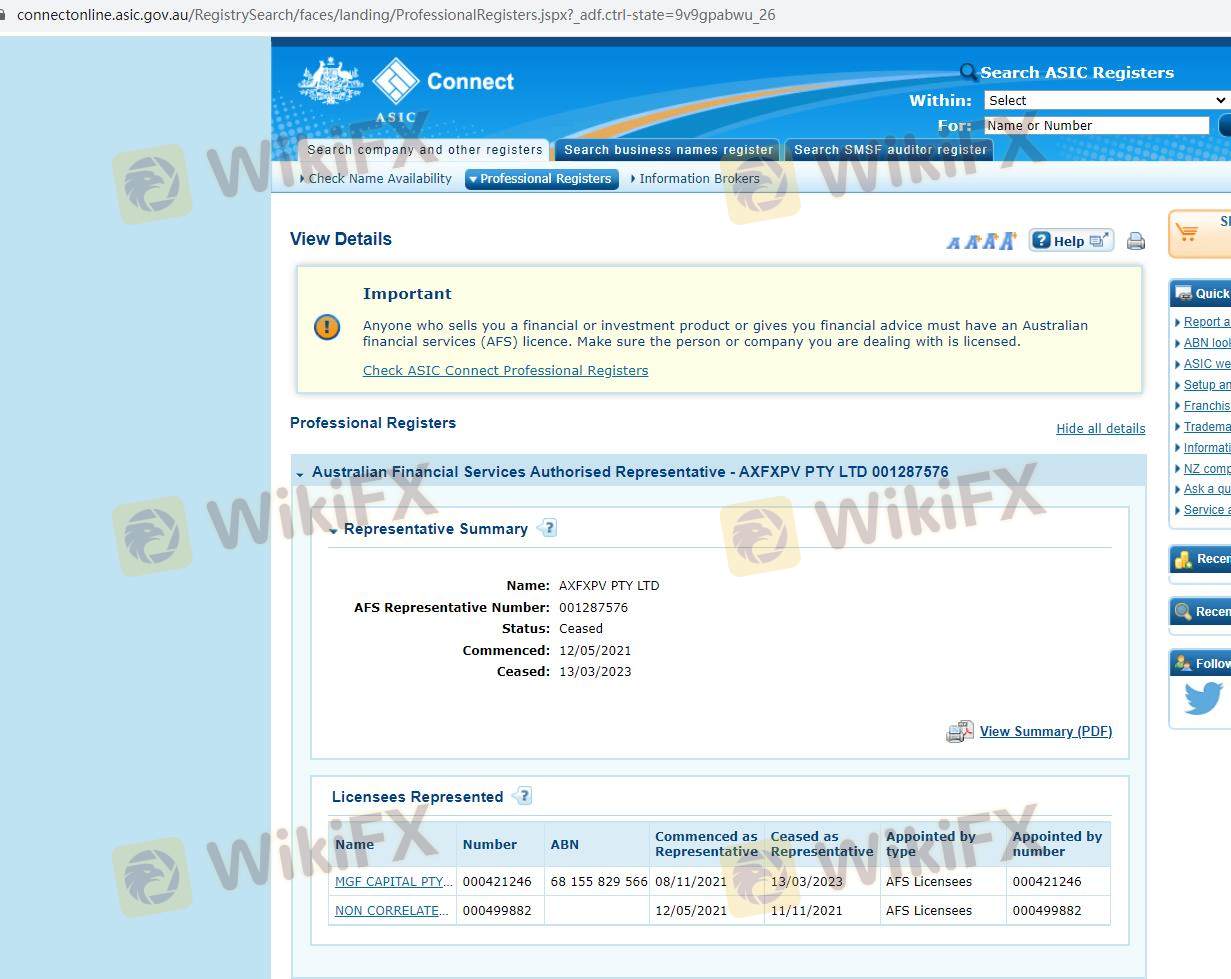Screen dimensions: 1231x979
Task: Click Check ASIC Connect Professional Registers link
Action: pos(505,370)
